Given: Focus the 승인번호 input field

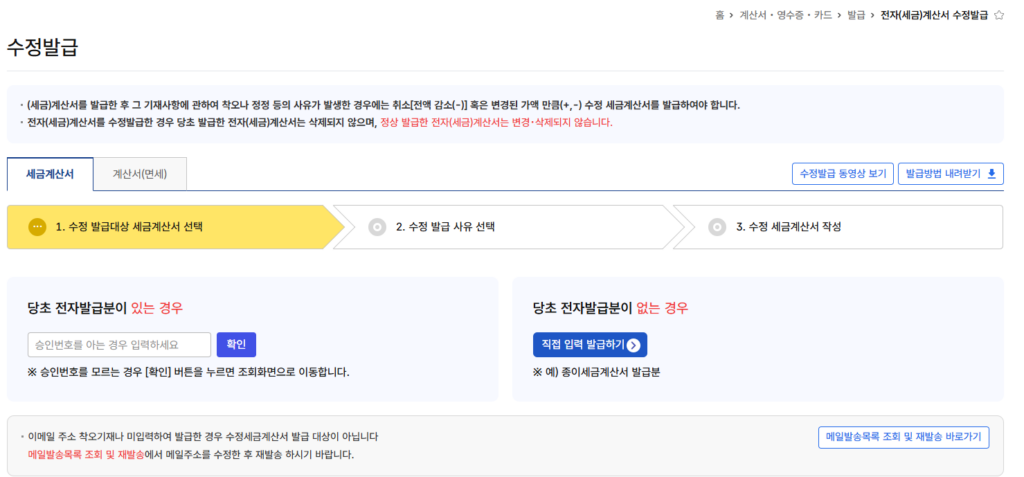Looking at the screenshot, I should (119, 345).
